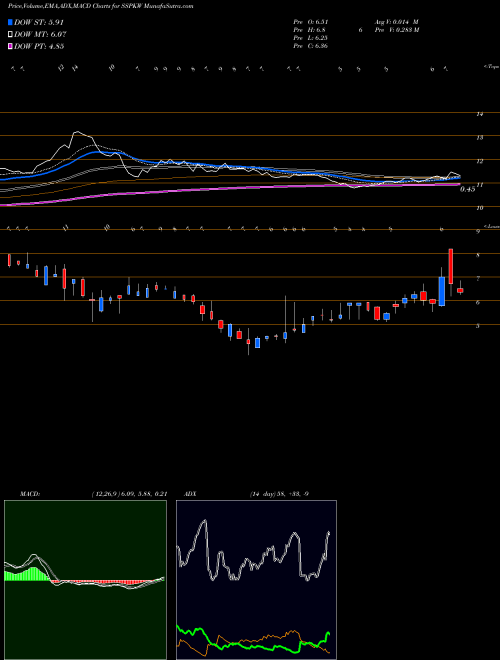Click the 8 price axis label
The height and width of the screenshot is (660, 500).
coord(478,255)
